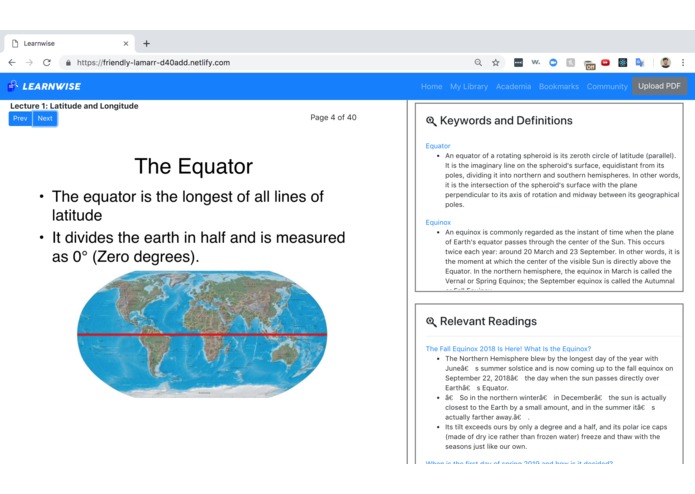Open 'The Fall Equinox 2018 Is Here!' reading link
This screenshot has height=494, width=695.
click(508, 349)
